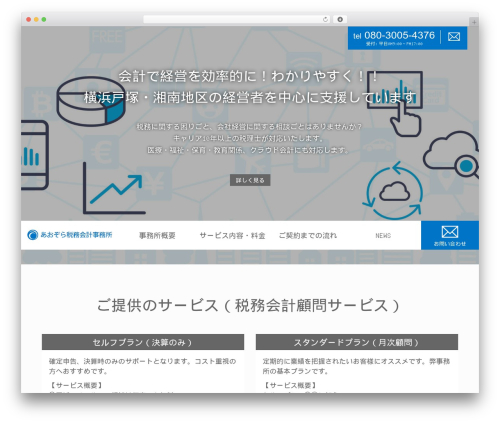Image resolution: width=500 pixels, height=423 pixels.
Task: Click the cloud sync arrows illustration
Action: tap(393, 191)
